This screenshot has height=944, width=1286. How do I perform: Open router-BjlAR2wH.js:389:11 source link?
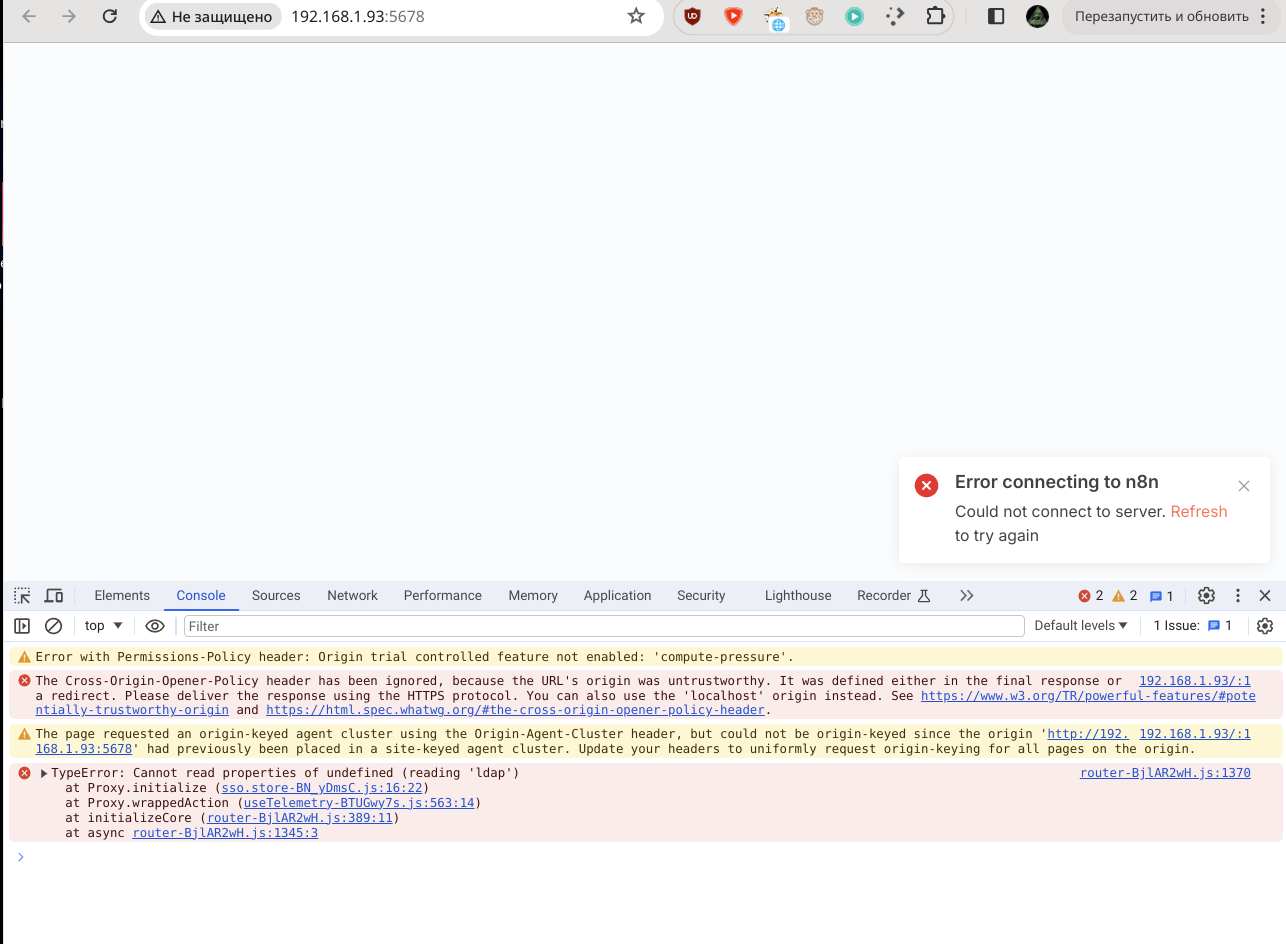299,818
